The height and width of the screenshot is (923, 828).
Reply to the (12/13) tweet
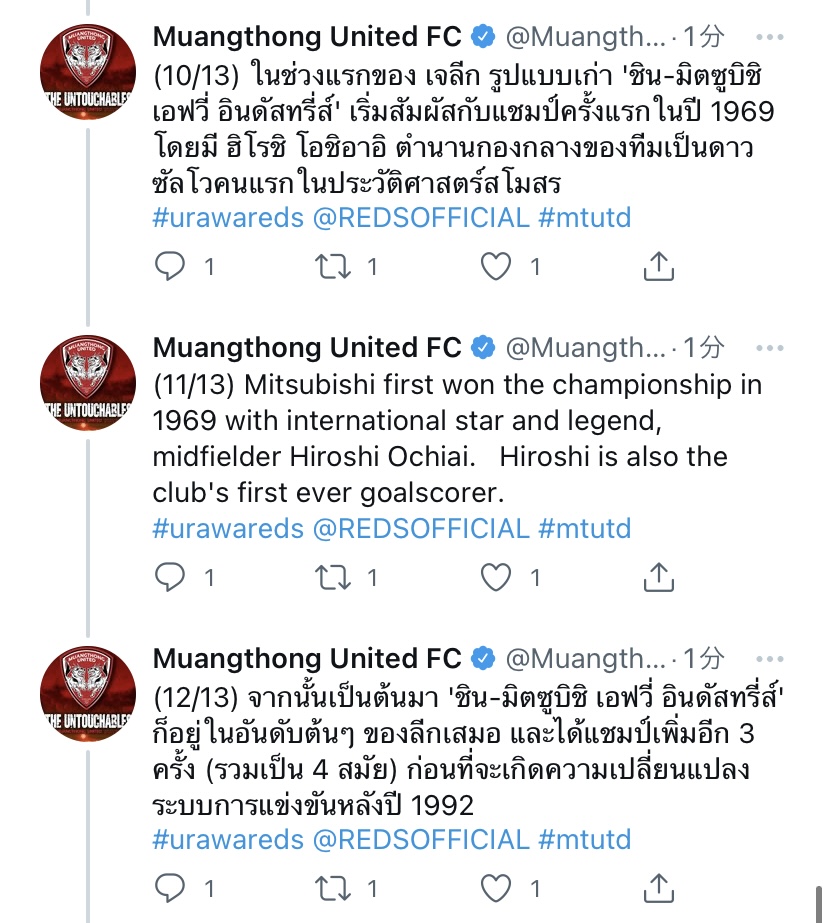(172, 888)
